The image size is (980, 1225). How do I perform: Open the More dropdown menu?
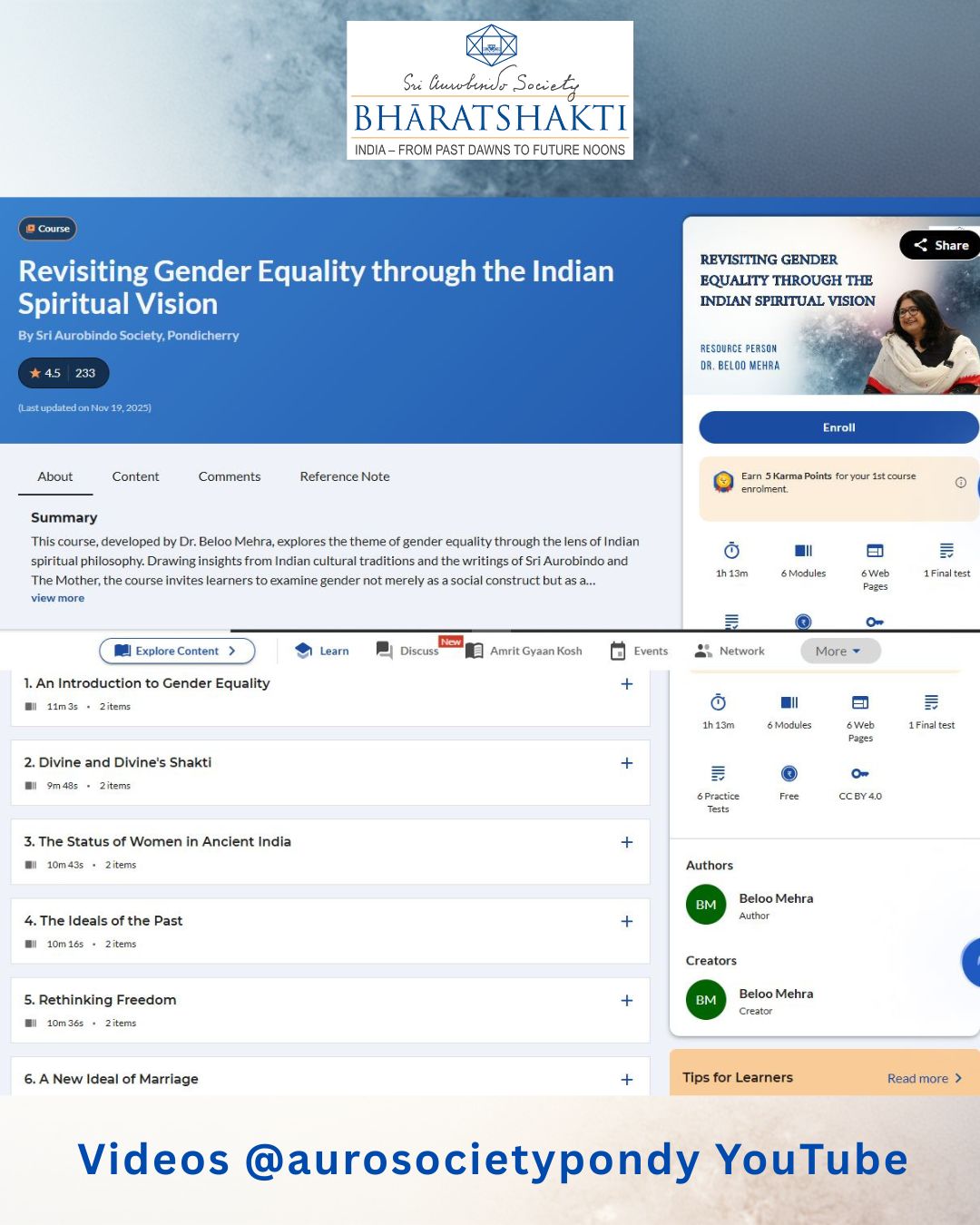pyautogui.click(x=839, y=651)
